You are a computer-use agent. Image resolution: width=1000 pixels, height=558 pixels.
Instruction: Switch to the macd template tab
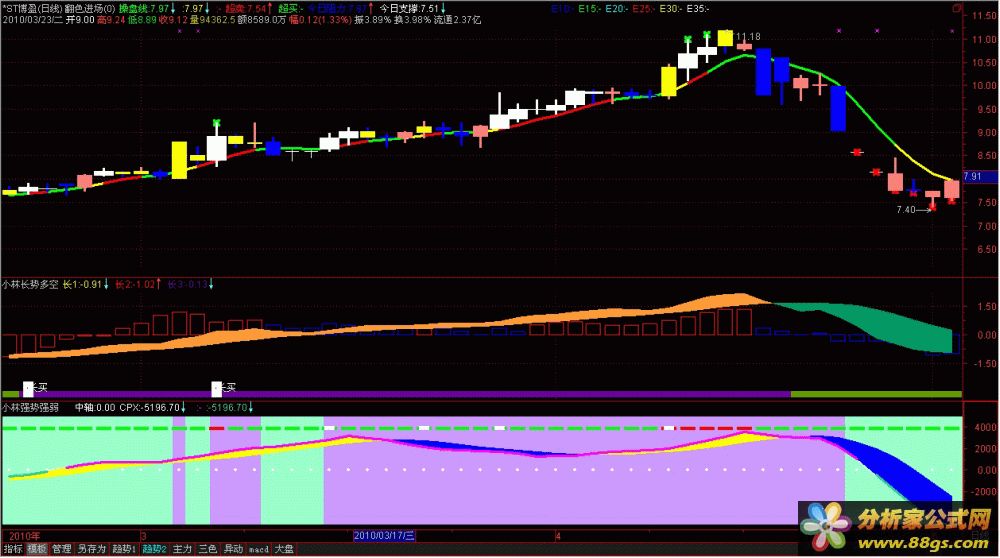(x=258, y=549)
